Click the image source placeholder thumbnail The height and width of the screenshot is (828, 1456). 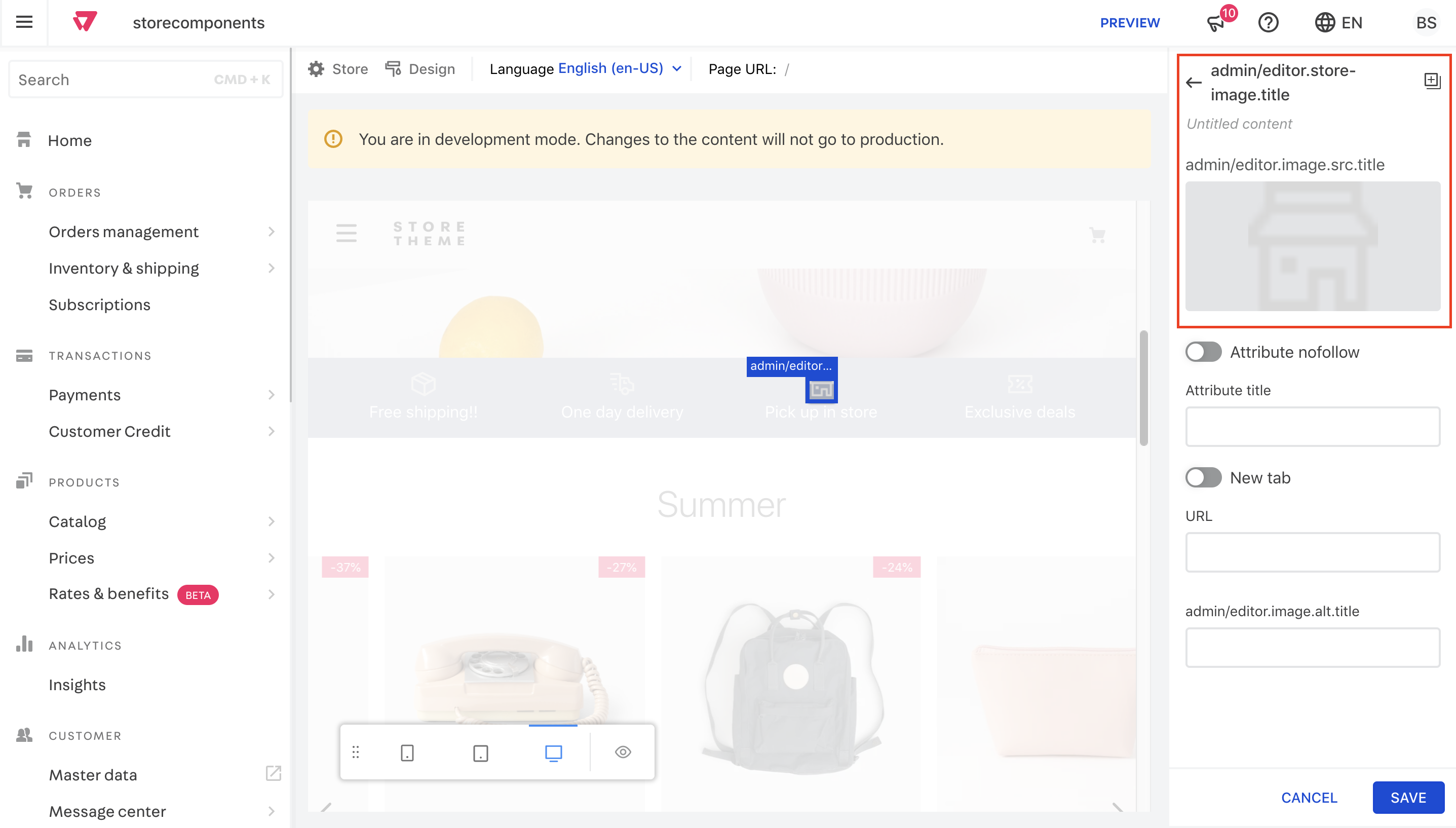click(1312, 246)
